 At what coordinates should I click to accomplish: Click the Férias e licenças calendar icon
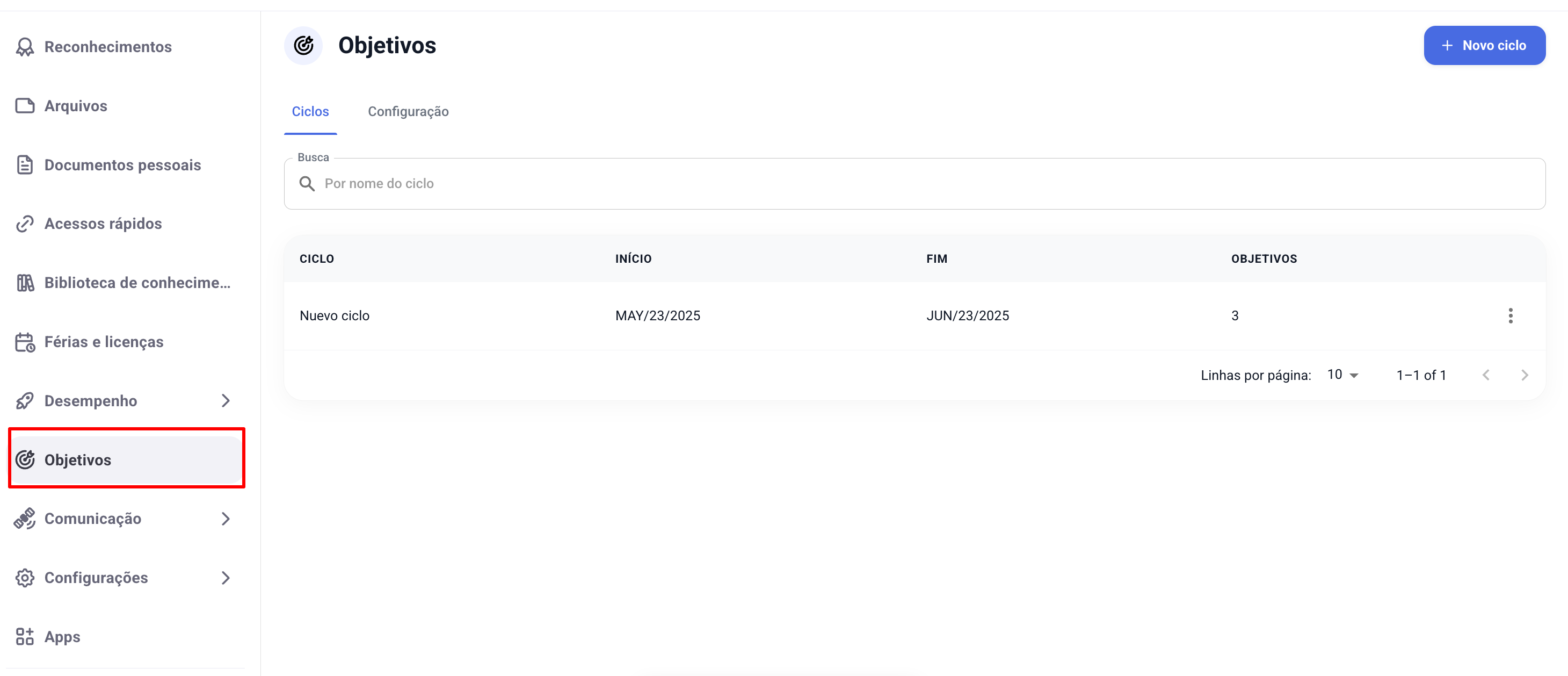coord(25,342)
